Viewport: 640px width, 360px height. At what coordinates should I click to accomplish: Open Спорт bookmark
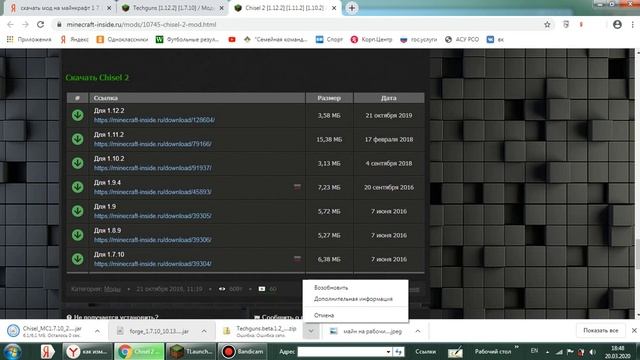click(x=329, y=40)
